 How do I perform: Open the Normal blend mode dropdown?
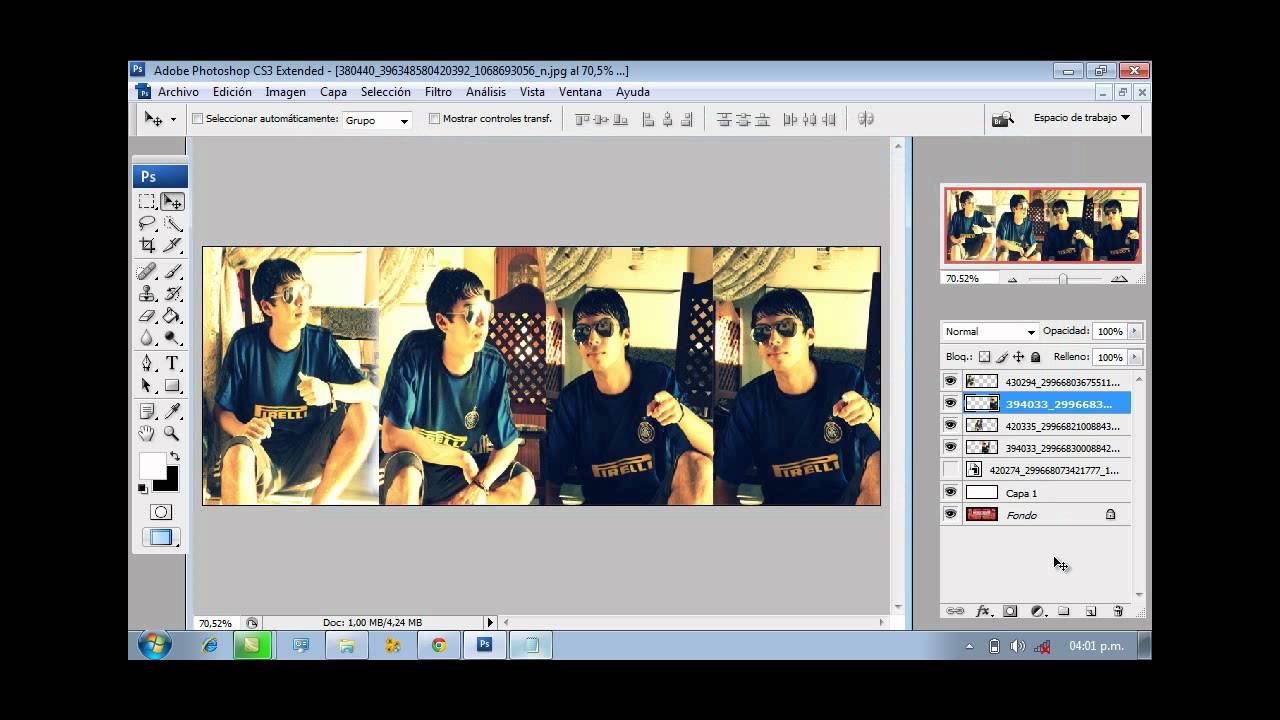990,331
